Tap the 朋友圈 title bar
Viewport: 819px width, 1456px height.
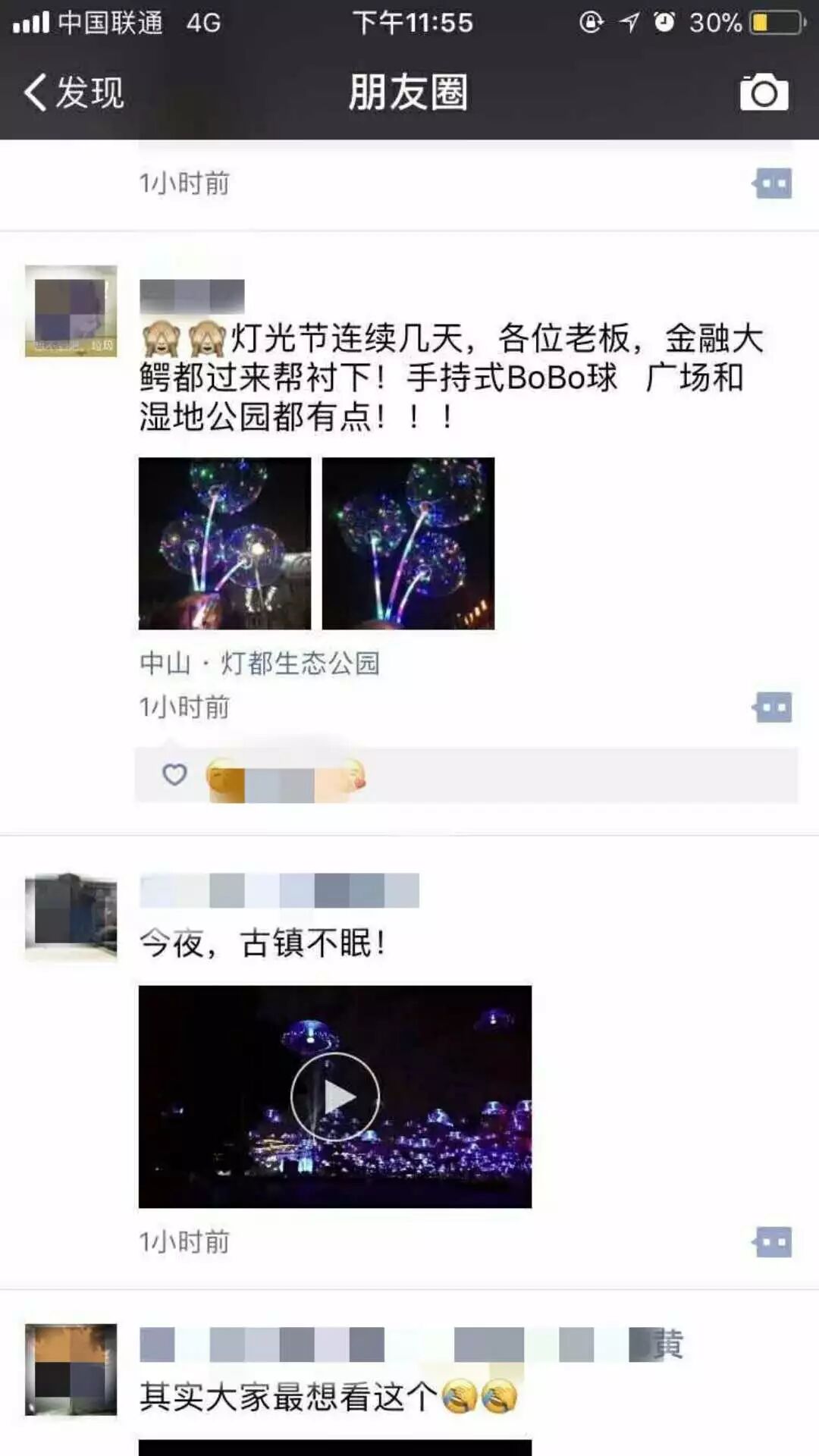(x=409, y=93)
